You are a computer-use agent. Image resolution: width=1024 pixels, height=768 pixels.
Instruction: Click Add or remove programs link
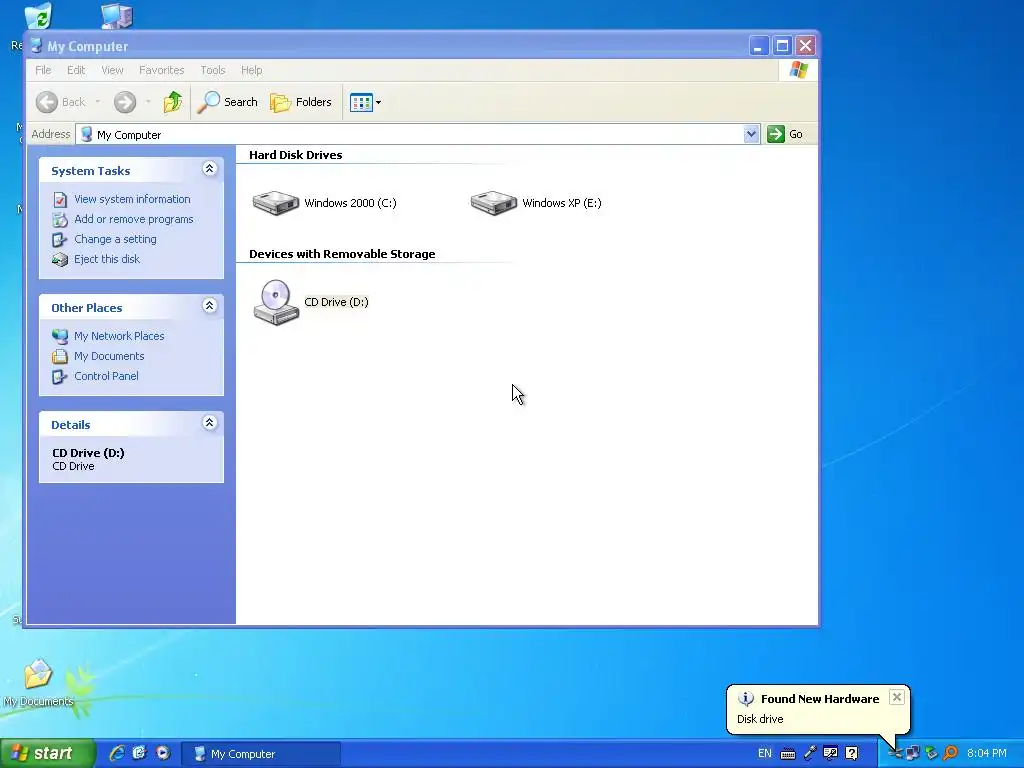click(x=134, y=219)
